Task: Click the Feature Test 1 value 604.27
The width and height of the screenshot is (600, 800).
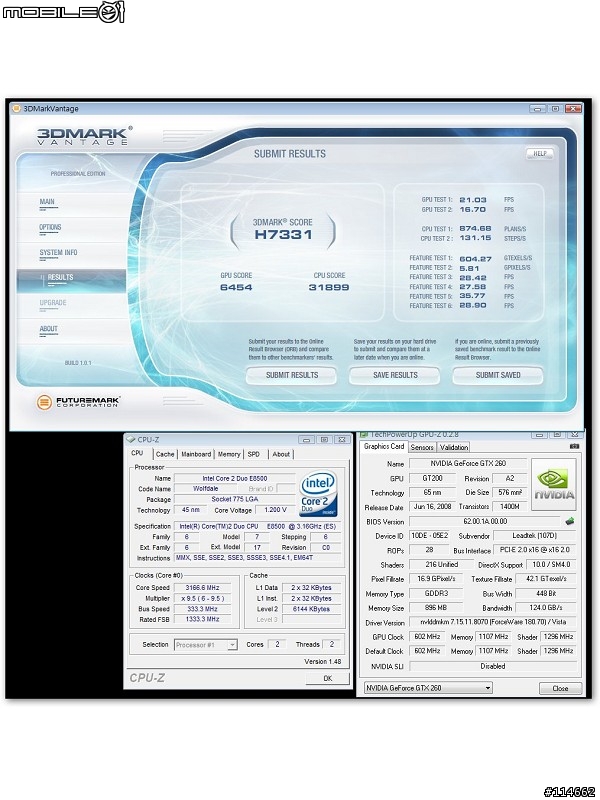Action: coord(476,259)
